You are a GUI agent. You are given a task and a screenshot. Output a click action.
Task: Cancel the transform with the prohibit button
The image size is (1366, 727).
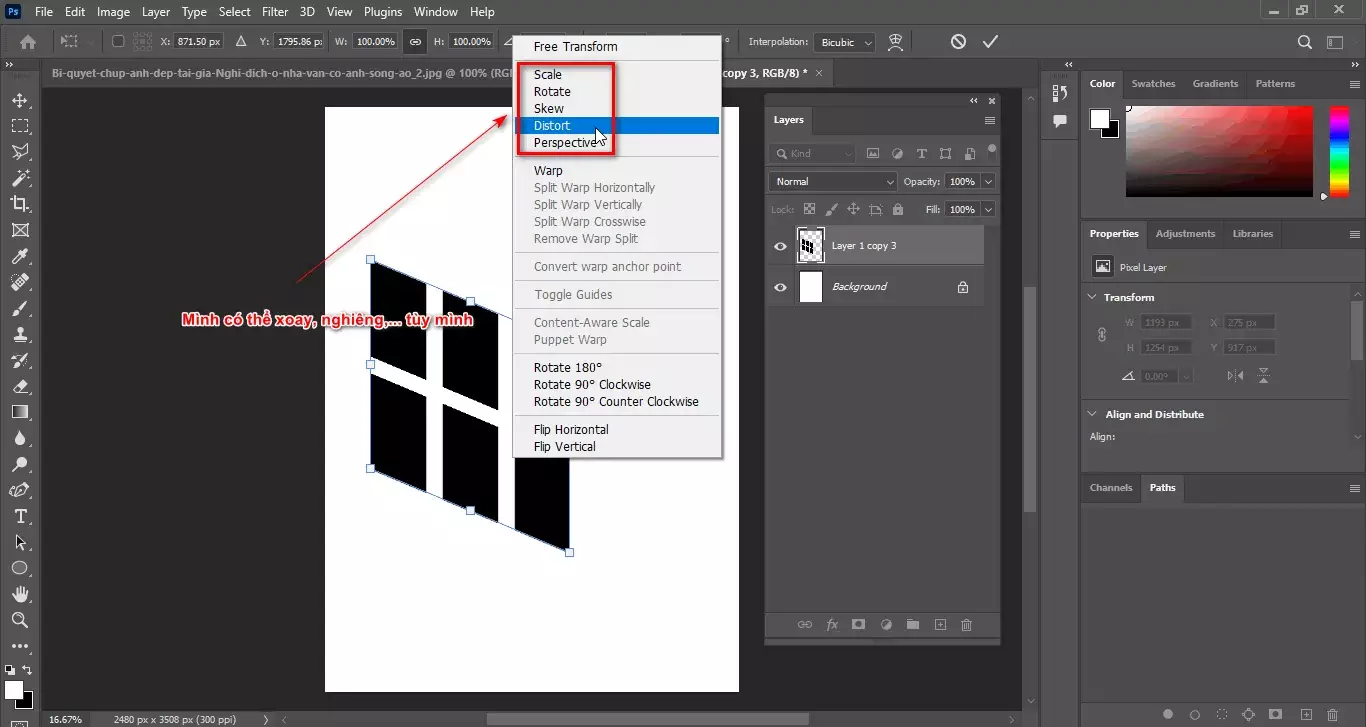[x=958, y=41]
